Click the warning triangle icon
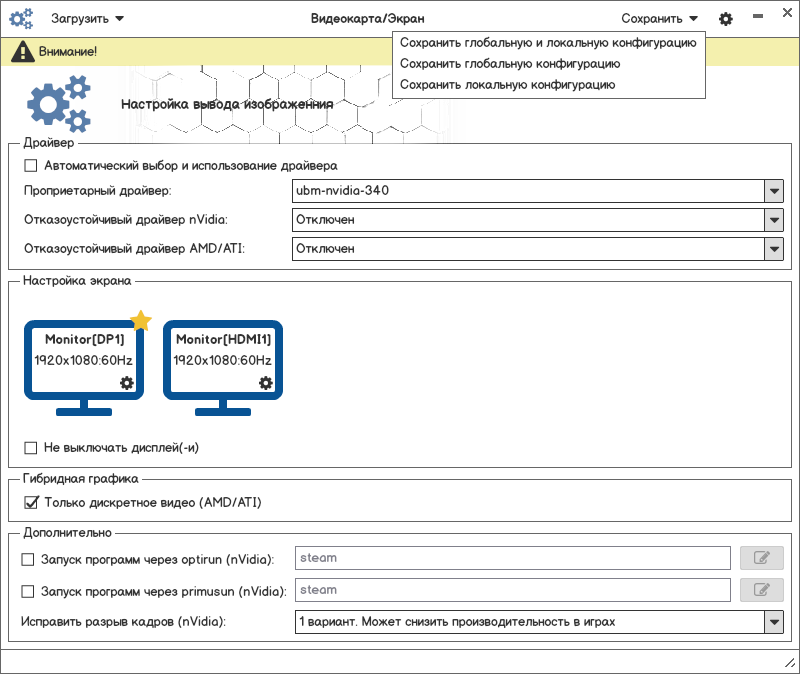Screen dimensions: 800x674 pyautogui.click(x=22, y=52)
